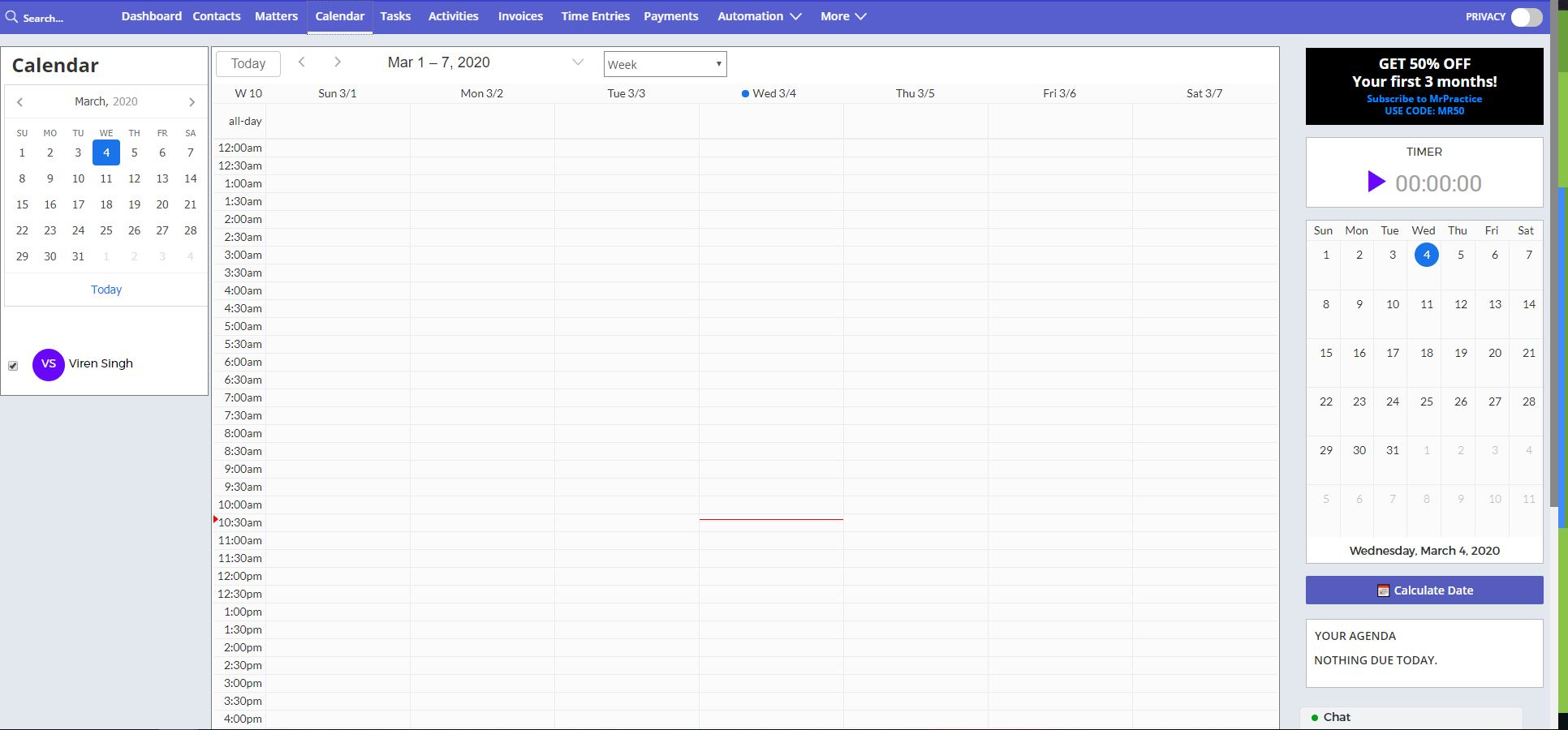Click the Search input field

(x=42, y=18)
